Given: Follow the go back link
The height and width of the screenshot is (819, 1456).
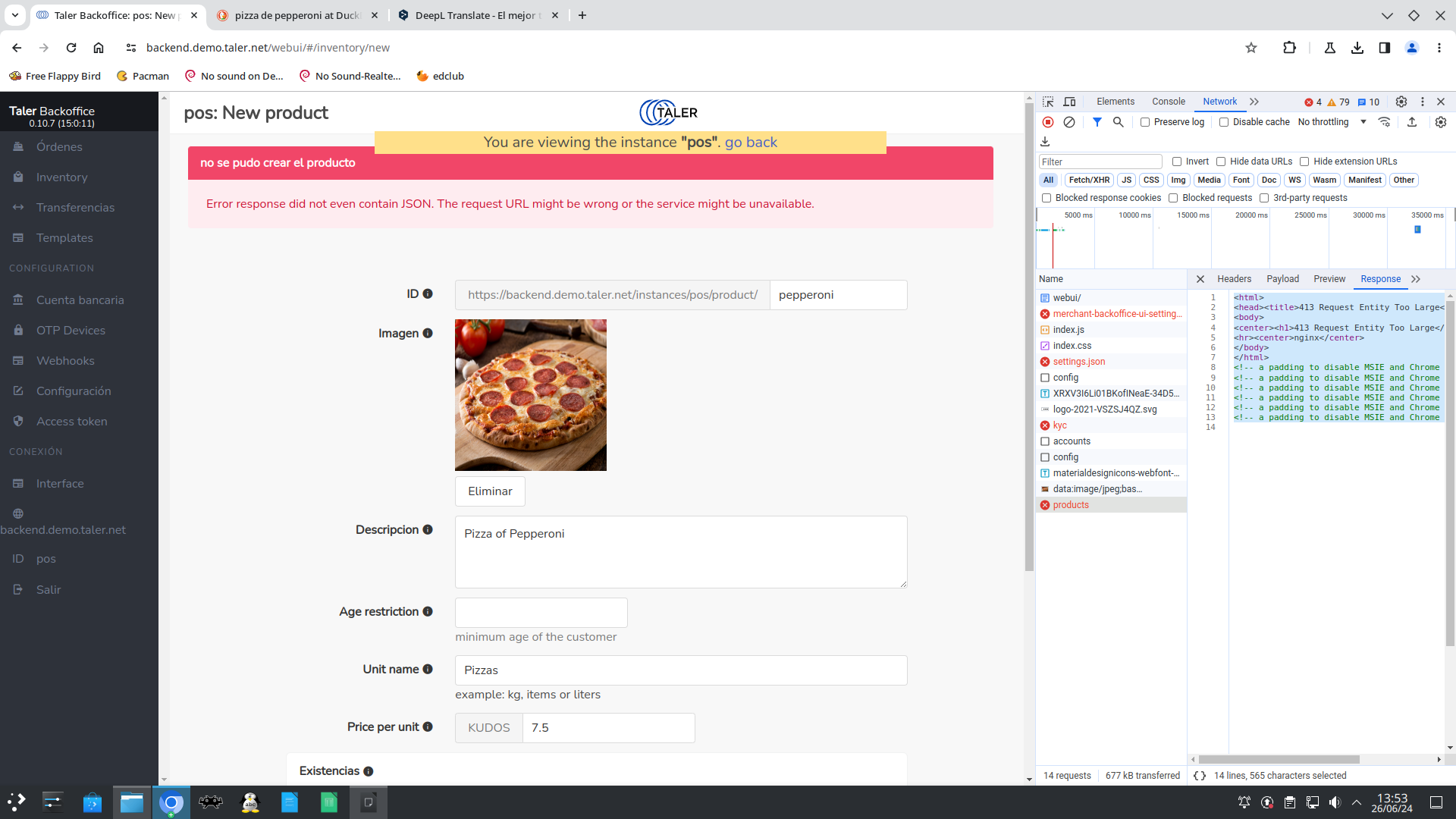Looking at the screenshot, I should [x=750, y=142].
